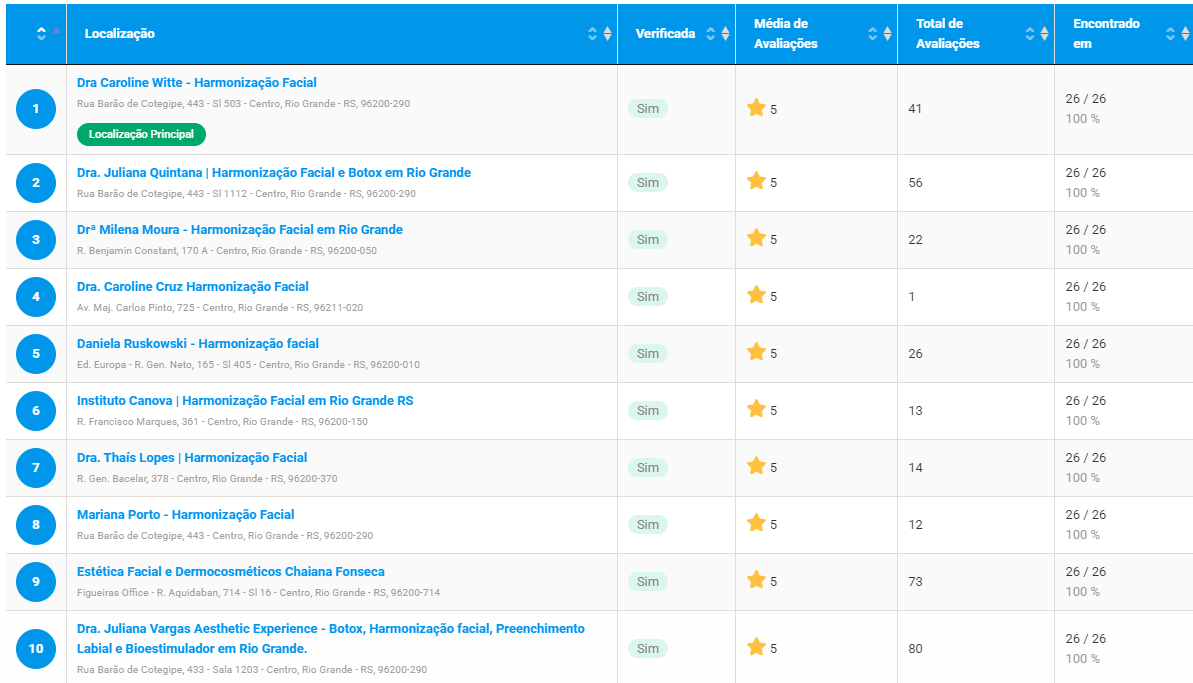Open the Instituto Canova listing link
The width and height of the screenshot is (1193, 683).
(245, 401)
